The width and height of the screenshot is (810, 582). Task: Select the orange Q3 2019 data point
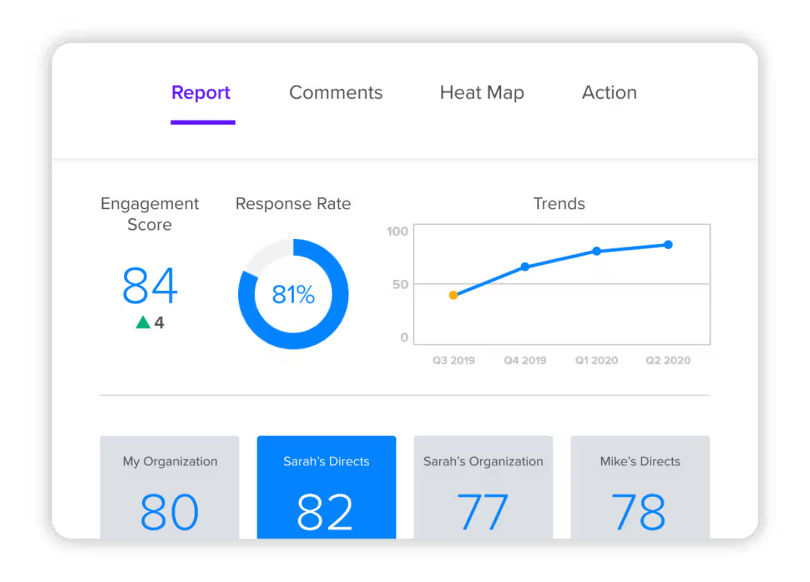click(x=453, y=295)
